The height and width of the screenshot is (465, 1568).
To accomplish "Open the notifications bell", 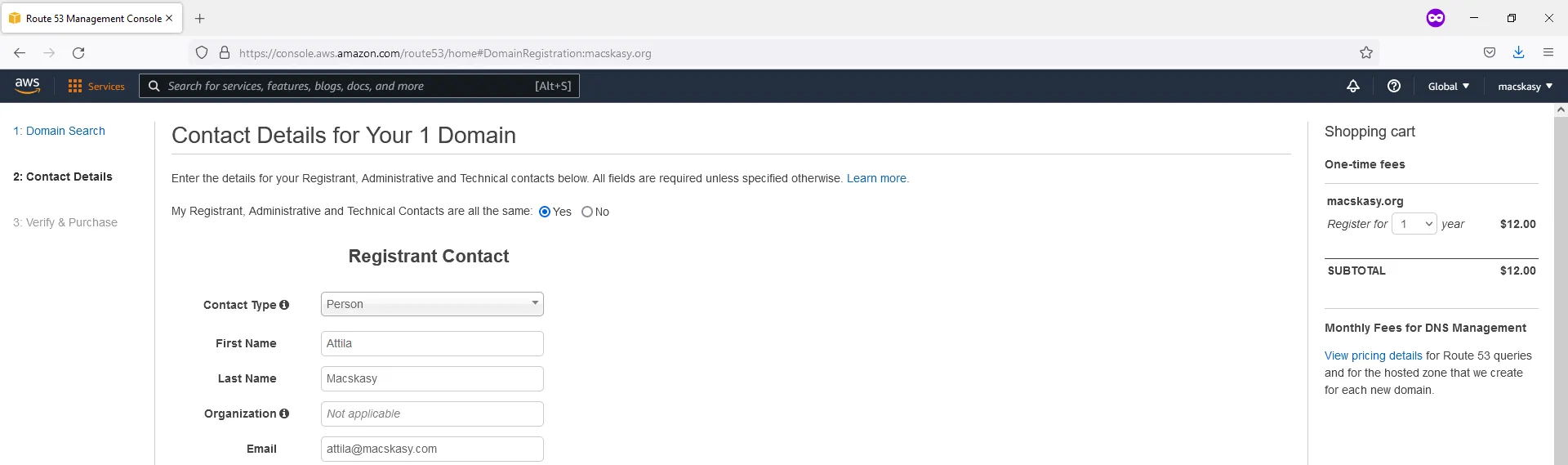I will tap(1353, 86).
